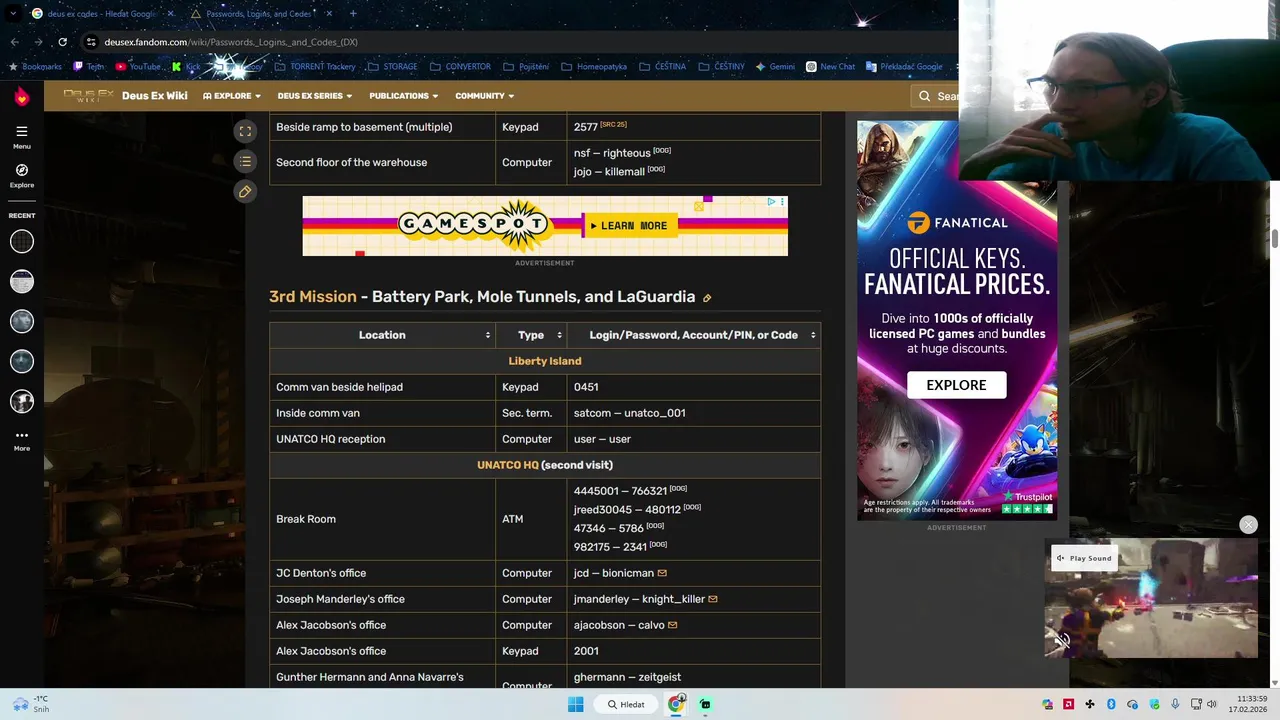
Task: Click the 3rd Mission heading link
Action: click(312, 297)
